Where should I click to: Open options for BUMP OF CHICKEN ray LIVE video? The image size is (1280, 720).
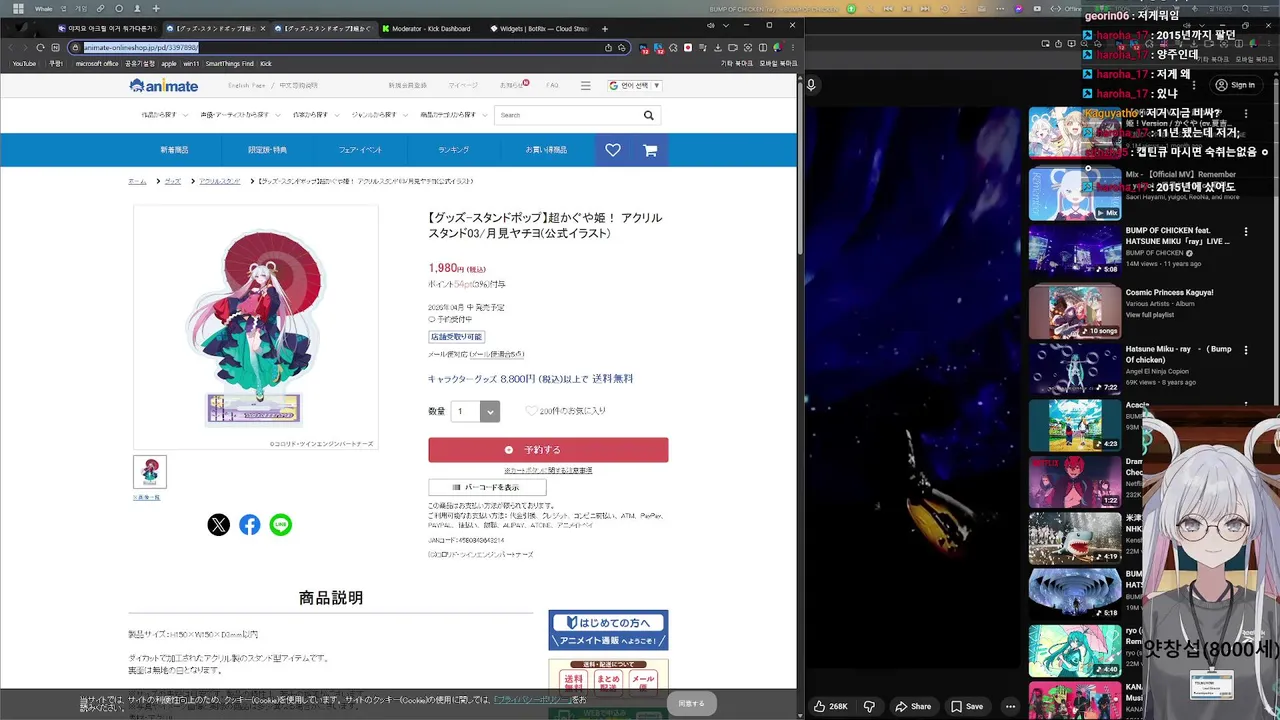[x=1246, y=232]
